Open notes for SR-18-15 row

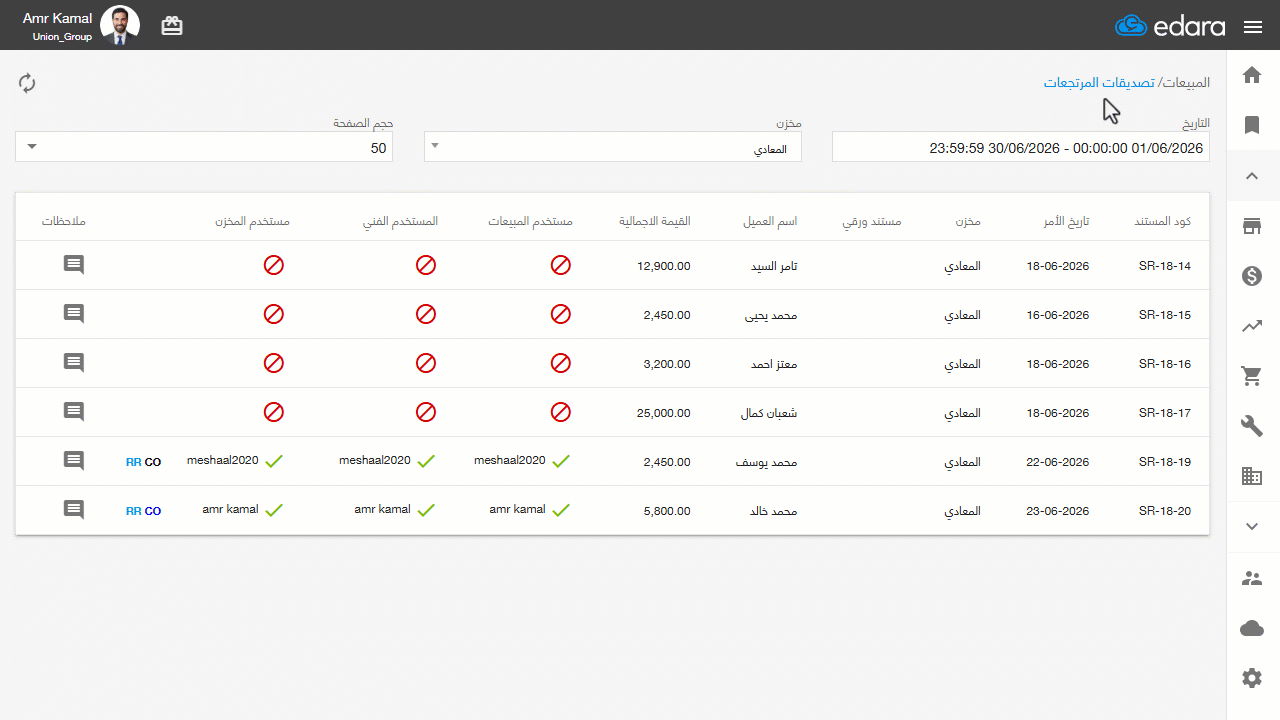(74, 314)
